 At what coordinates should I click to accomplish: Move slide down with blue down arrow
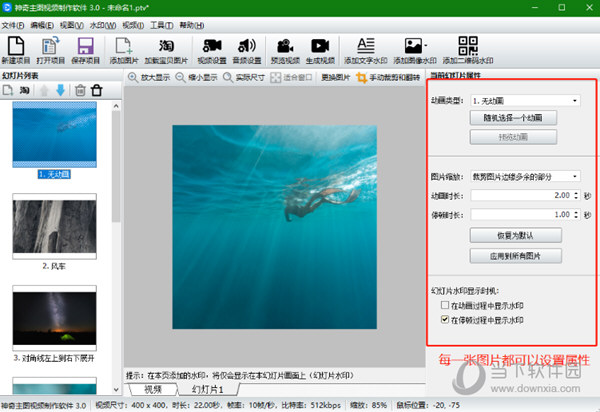point(60,90)
